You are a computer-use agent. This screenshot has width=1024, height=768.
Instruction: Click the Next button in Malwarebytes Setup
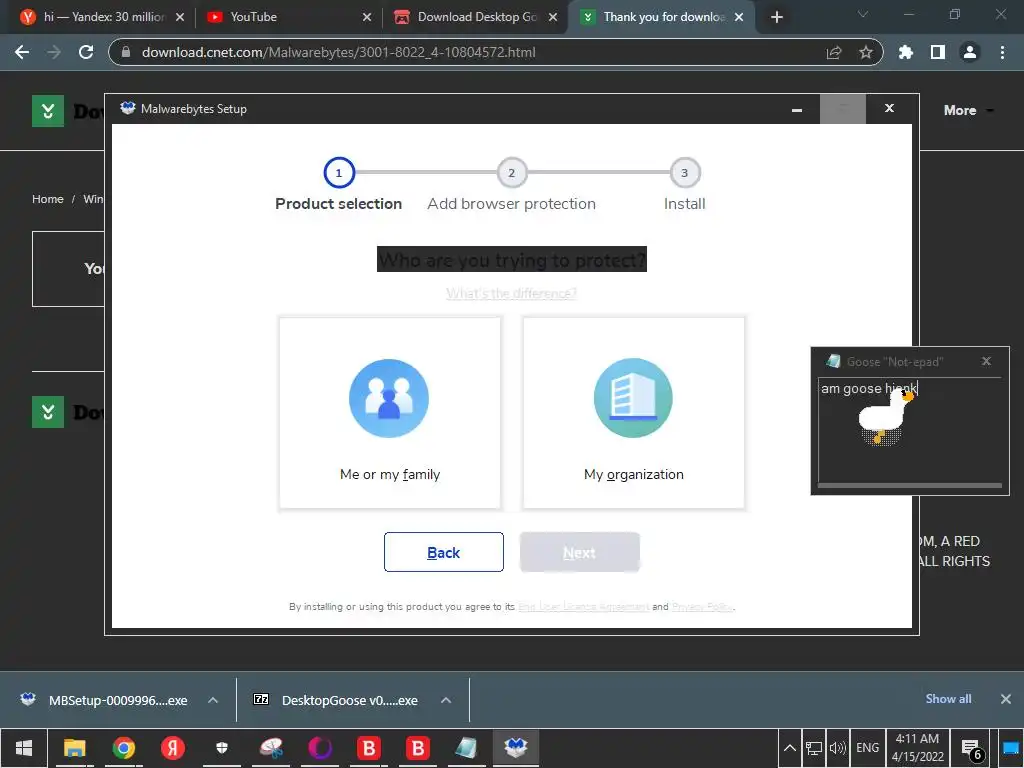(x=579, y=552)
